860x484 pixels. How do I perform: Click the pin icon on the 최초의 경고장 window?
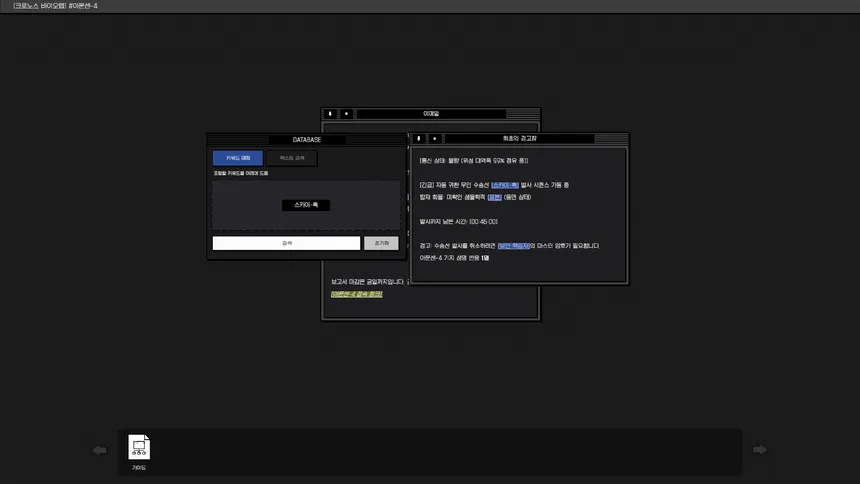tap(418, 138)
